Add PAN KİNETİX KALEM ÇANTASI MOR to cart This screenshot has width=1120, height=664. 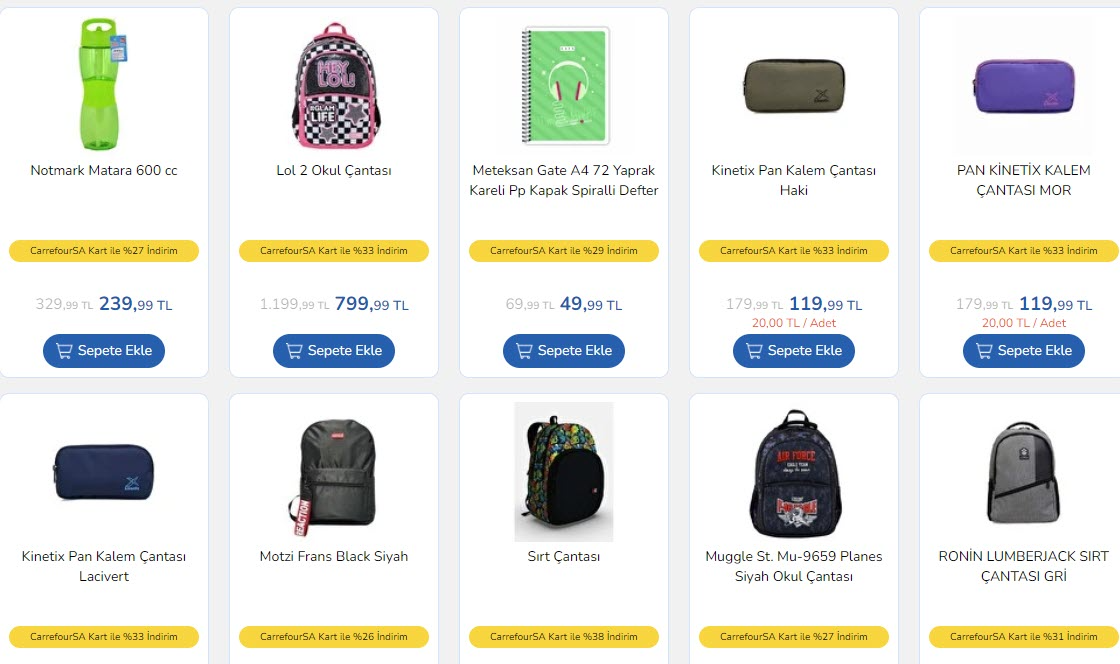pyautogui.click(x=1024, y=351)
